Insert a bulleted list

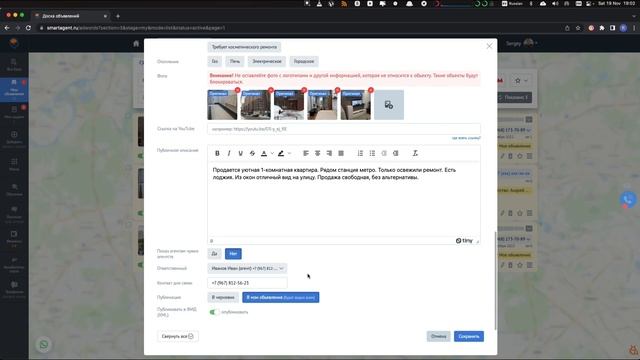(x=372, y=153)
